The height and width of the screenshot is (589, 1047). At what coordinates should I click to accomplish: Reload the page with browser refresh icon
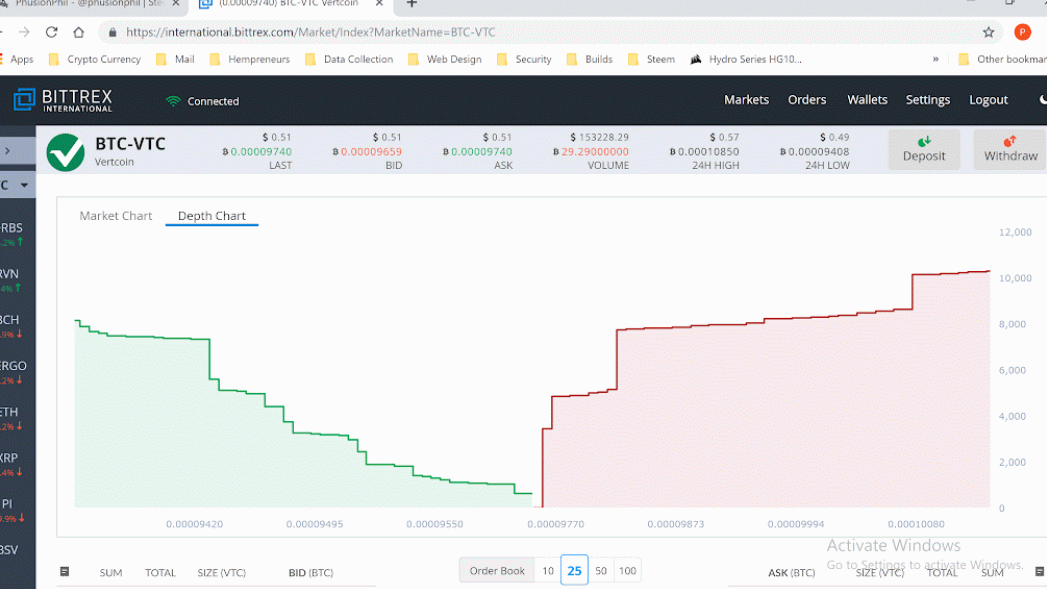[x=51, y=32]
